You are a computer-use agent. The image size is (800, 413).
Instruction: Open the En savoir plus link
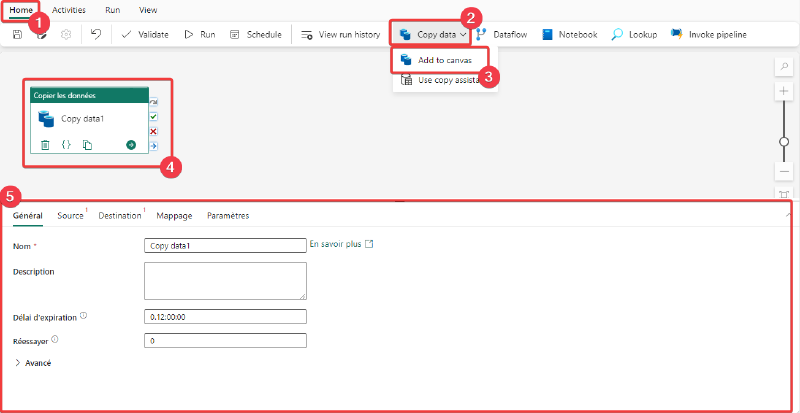tap(341, 244)
